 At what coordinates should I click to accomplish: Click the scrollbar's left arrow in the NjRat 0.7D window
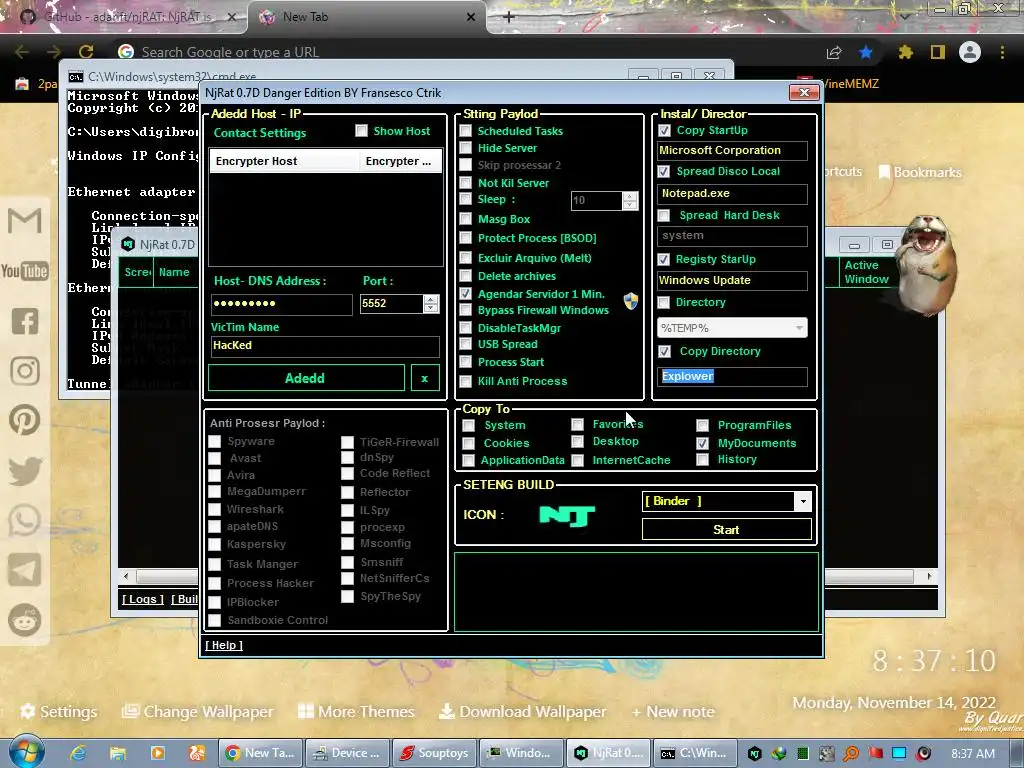[x=126, y=576]
